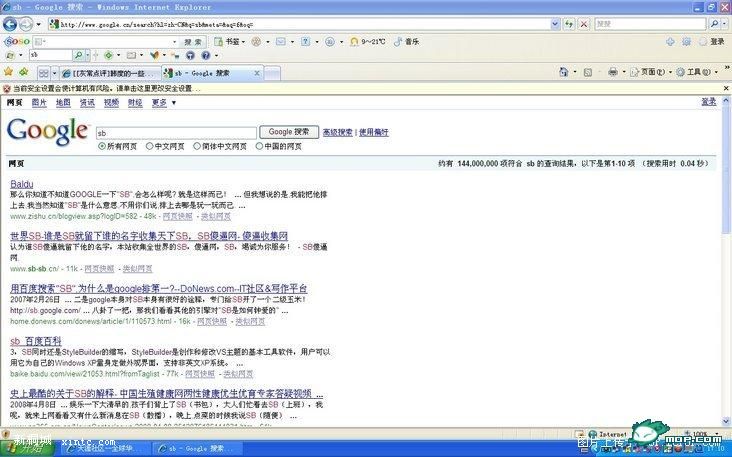Select the 中国的网页 radio option

tap(258, 146)
